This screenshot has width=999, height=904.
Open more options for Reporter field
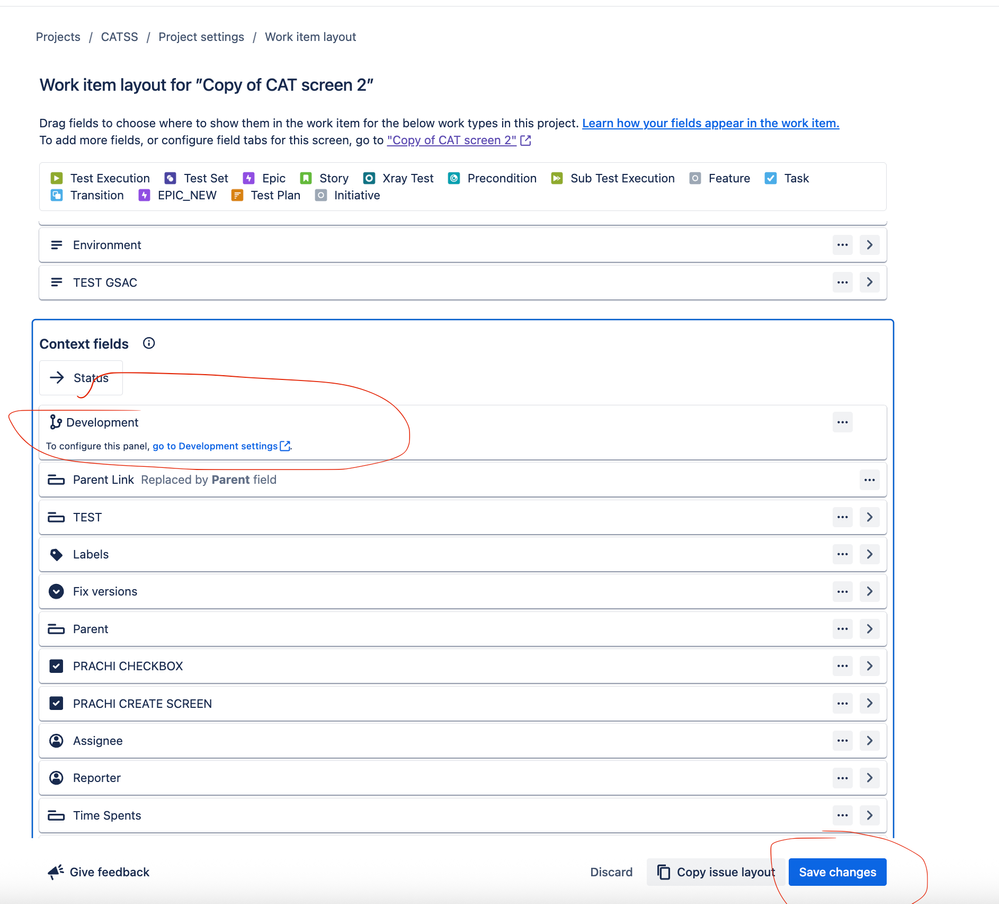[x=842, y=778]
